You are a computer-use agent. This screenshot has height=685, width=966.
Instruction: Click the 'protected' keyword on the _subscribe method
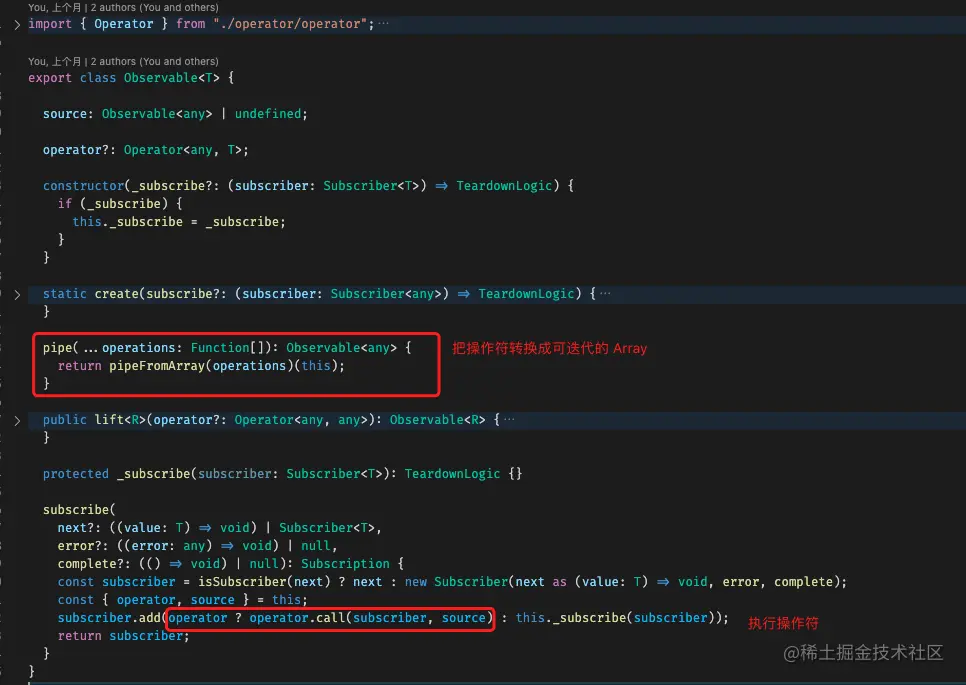[76, 474]
